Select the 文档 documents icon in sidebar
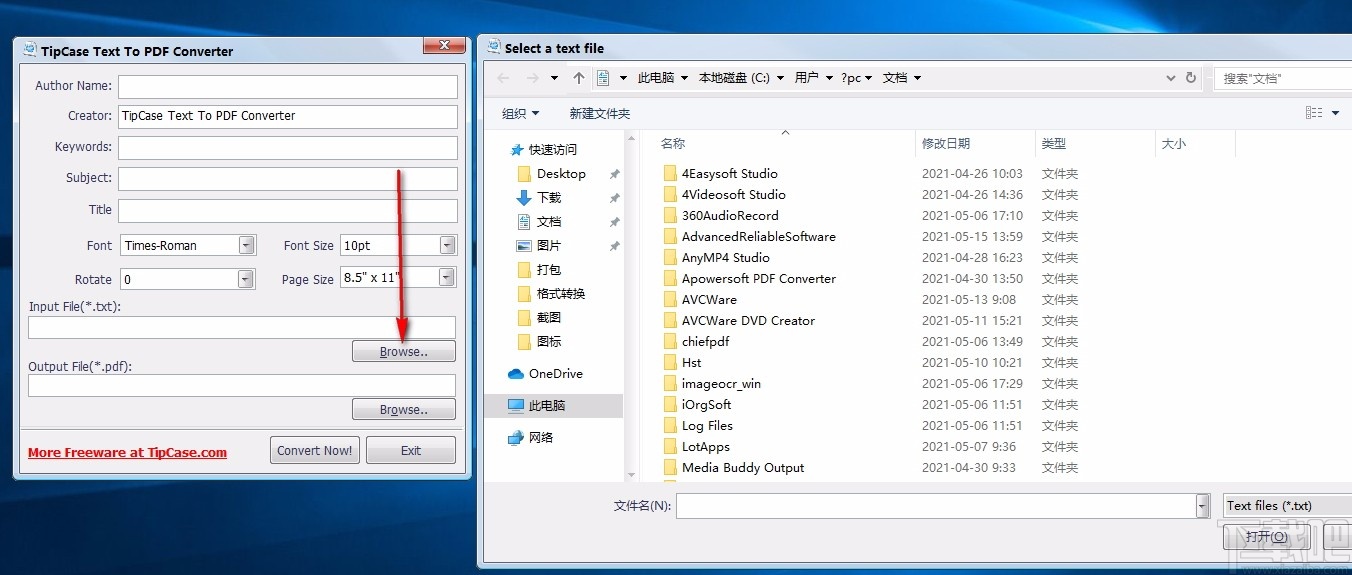This screenshot has height=575, width=1352. tap(524, 222)
